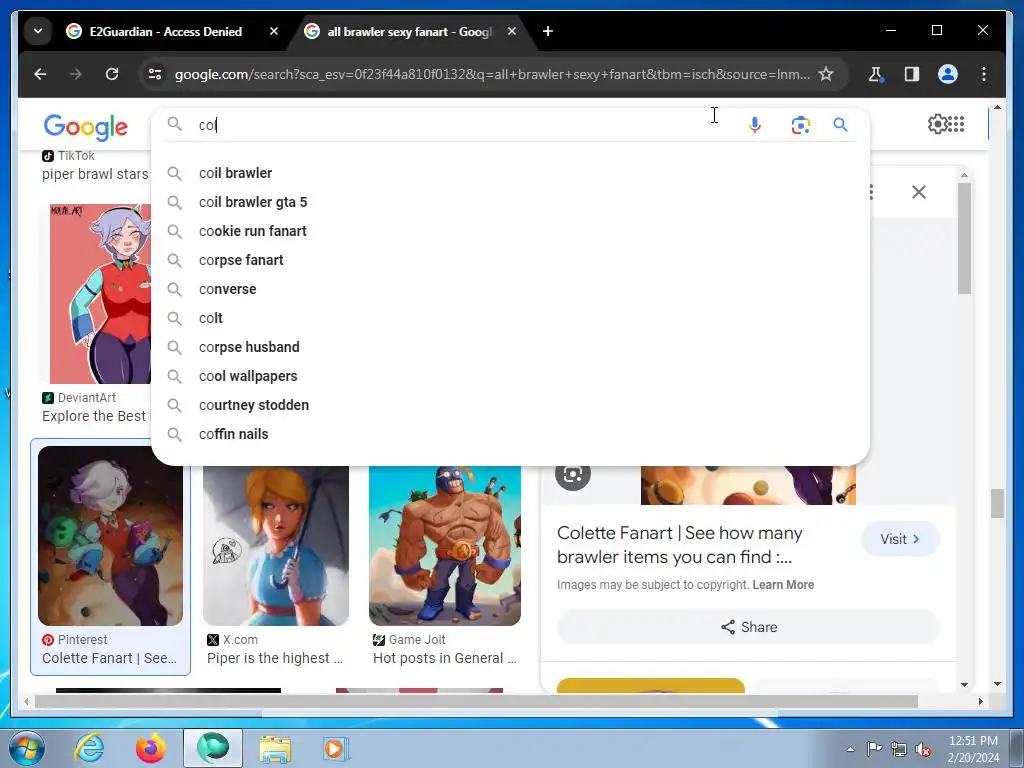Screen dimensions: 1024x768
Task: Open the tab search dropdown arrow
Action: [38, 31]
